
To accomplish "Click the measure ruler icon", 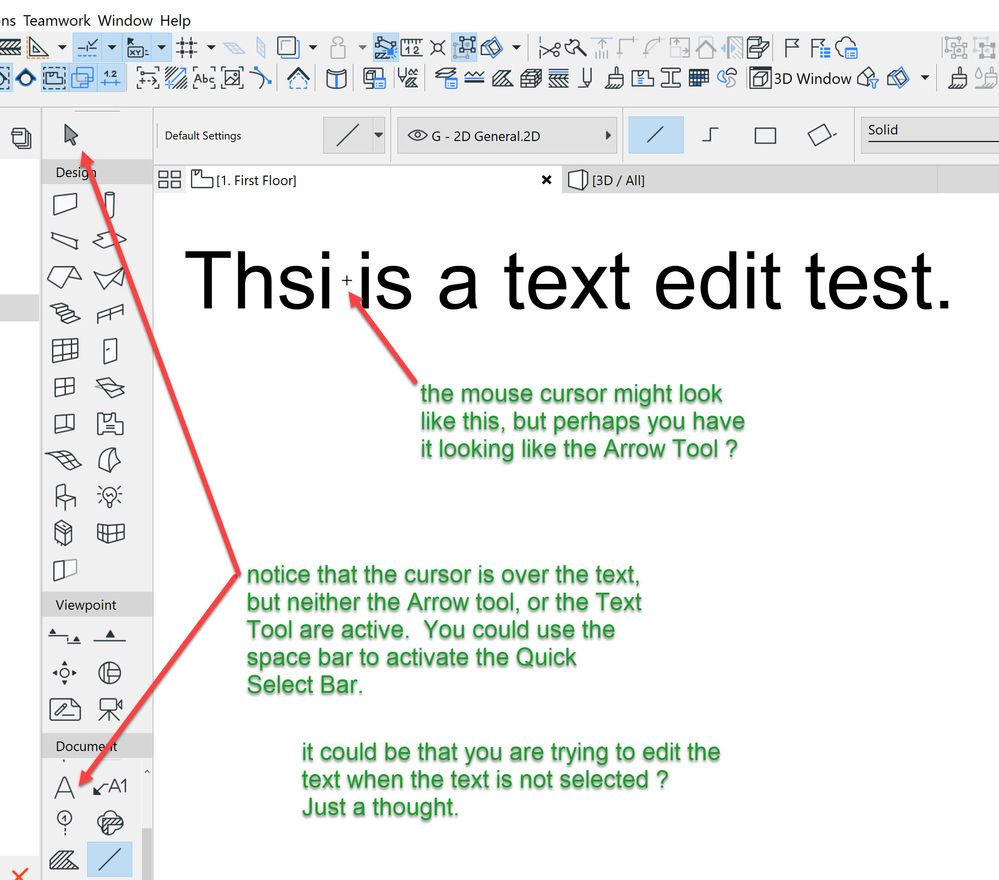I will tap(412, 47).
